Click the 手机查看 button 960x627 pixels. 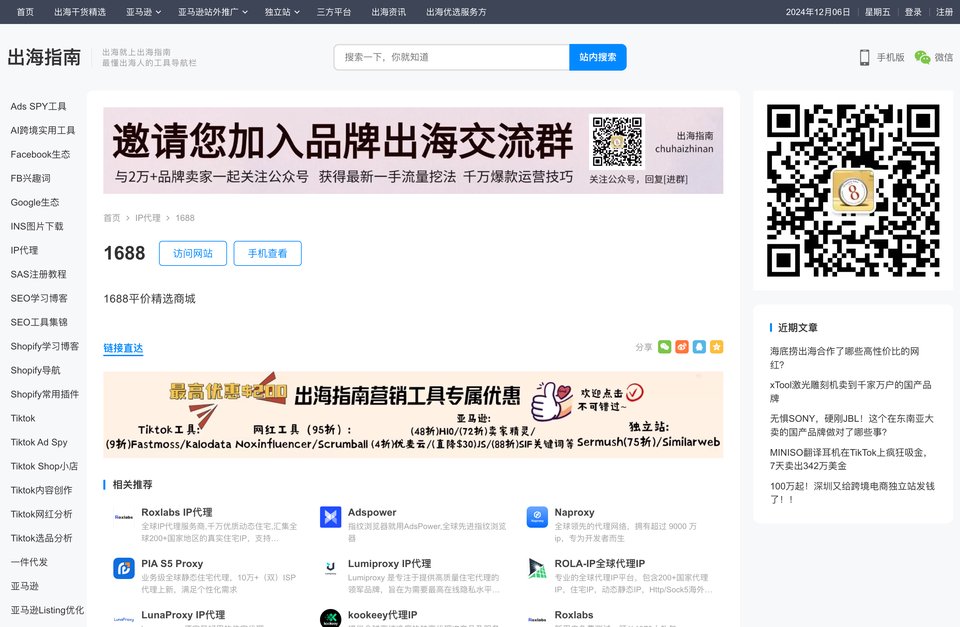[x=268, y=253]
